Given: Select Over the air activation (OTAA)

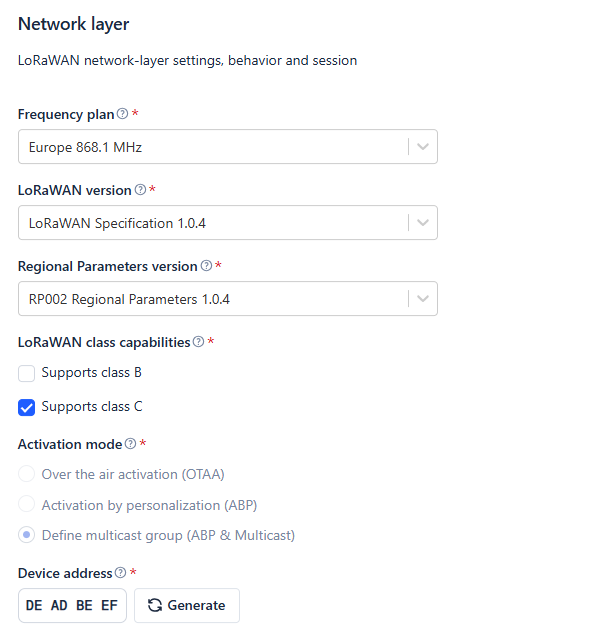Looking at the screenshot, I should (x=27, y=474).
